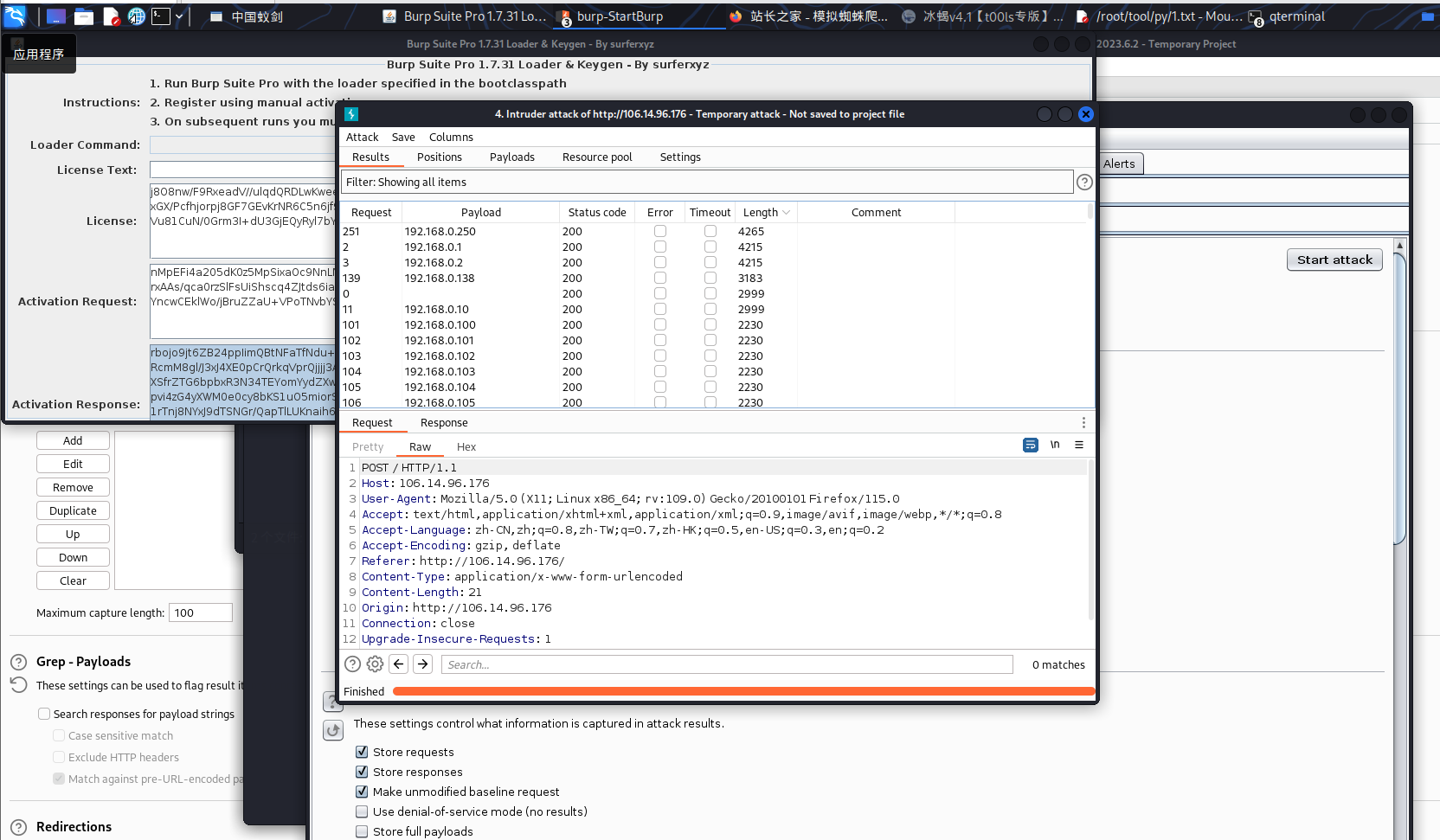Click the Clear button in grep list
Image resolution: width=1440 pixels, height=840 pixels.
click(73, 580)
